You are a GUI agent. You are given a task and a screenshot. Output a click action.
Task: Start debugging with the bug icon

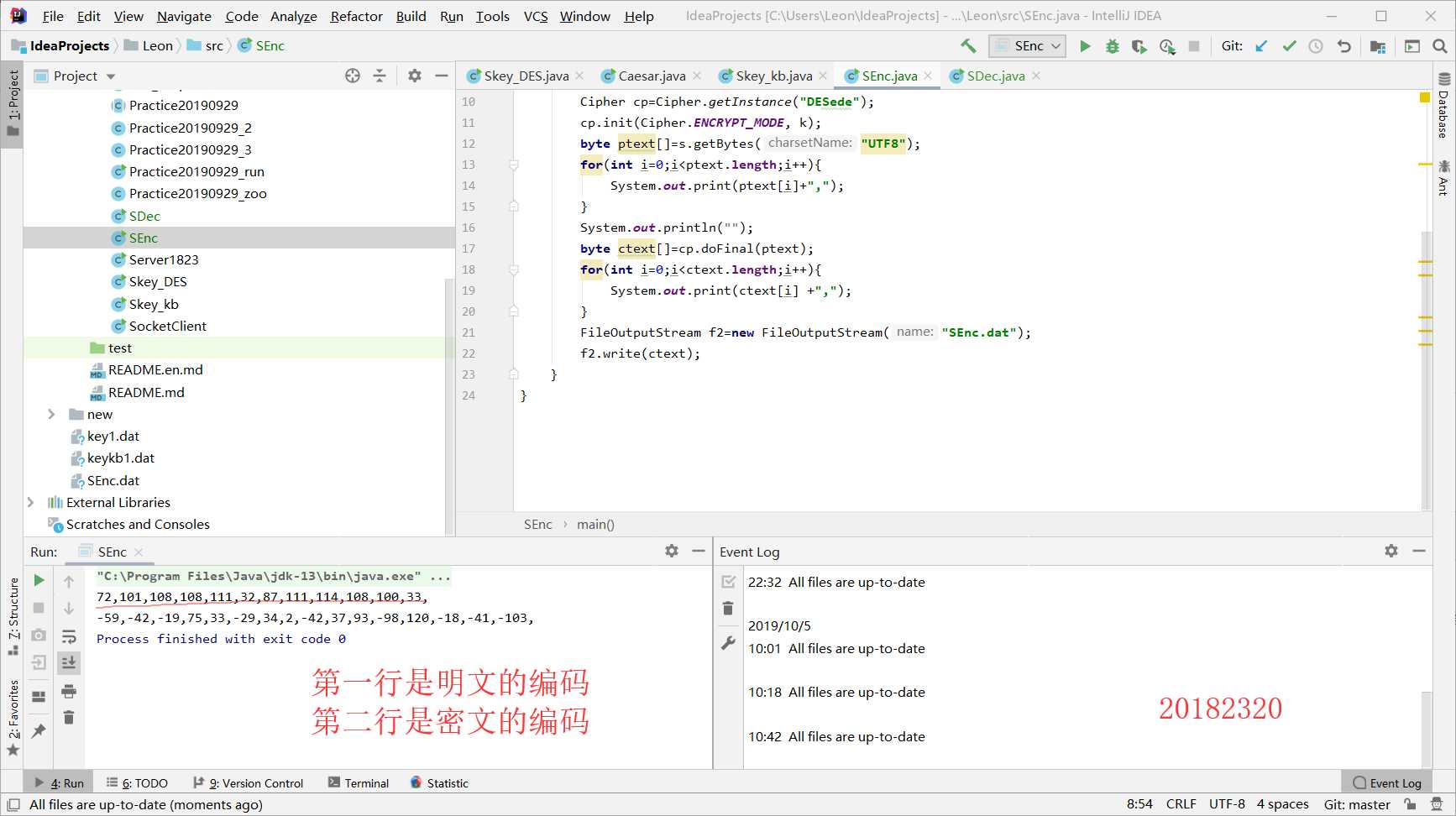pos(1112,46)
